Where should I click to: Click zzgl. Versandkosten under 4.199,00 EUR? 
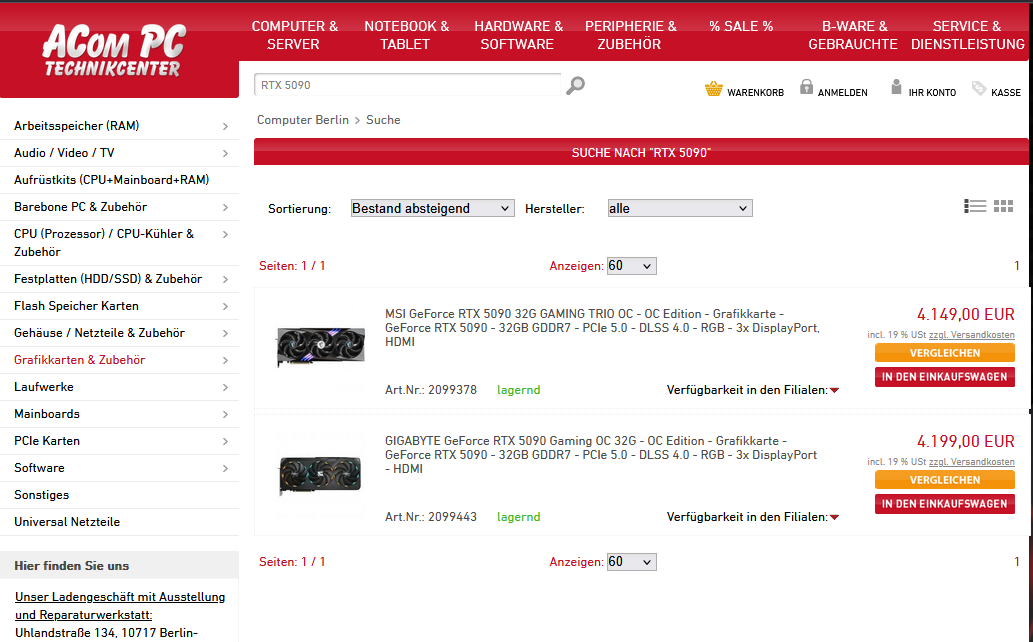pos(971,462)
